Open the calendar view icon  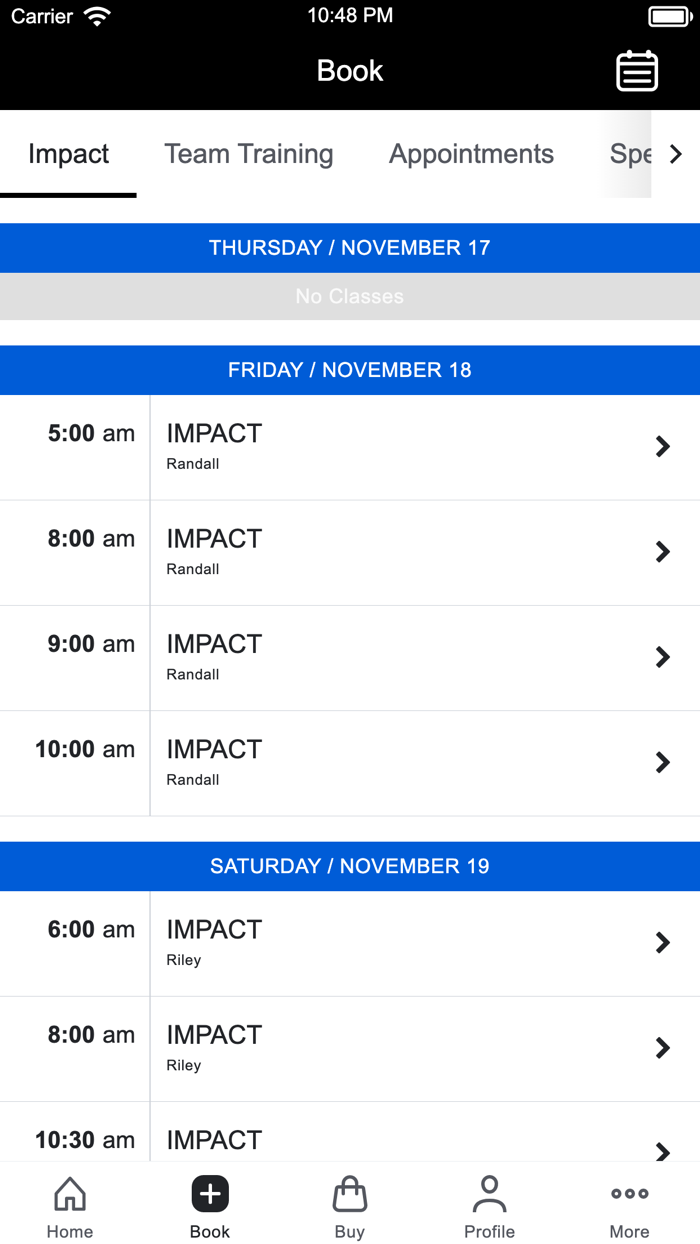pyautogui.click(x=637, y=71)
